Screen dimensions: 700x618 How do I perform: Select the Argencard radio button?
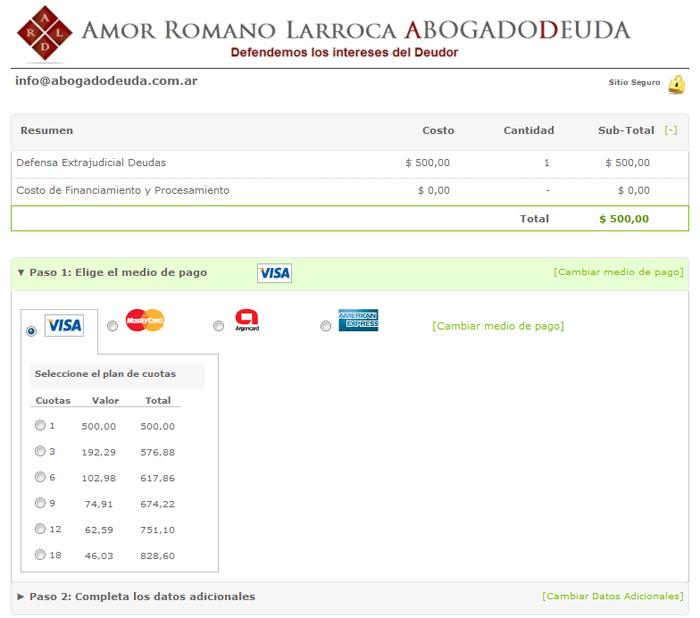(218, 326)
